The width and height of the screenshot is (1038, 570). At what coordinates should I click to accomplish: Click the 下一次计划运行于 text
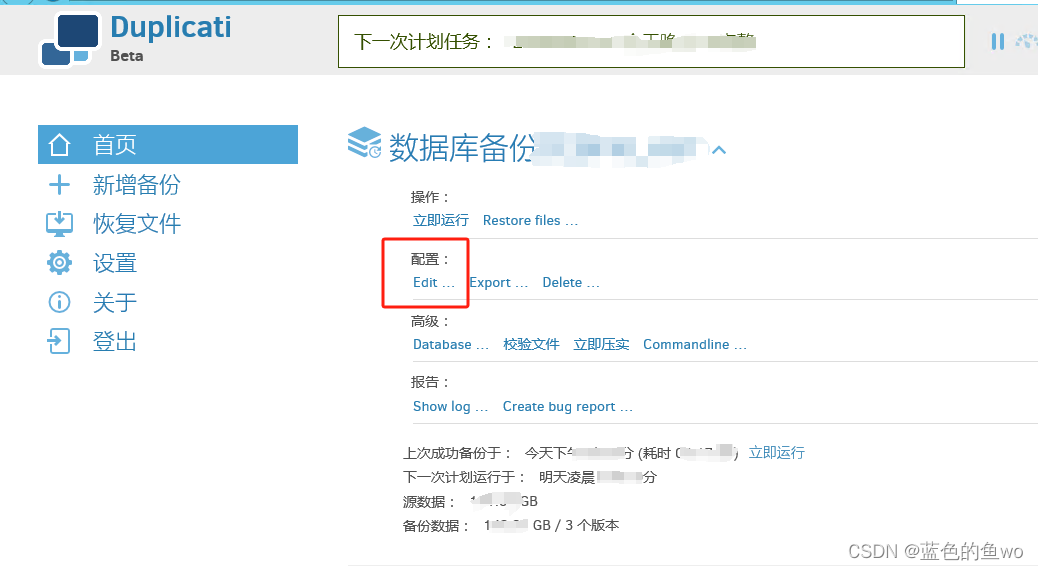pos(464,477)
